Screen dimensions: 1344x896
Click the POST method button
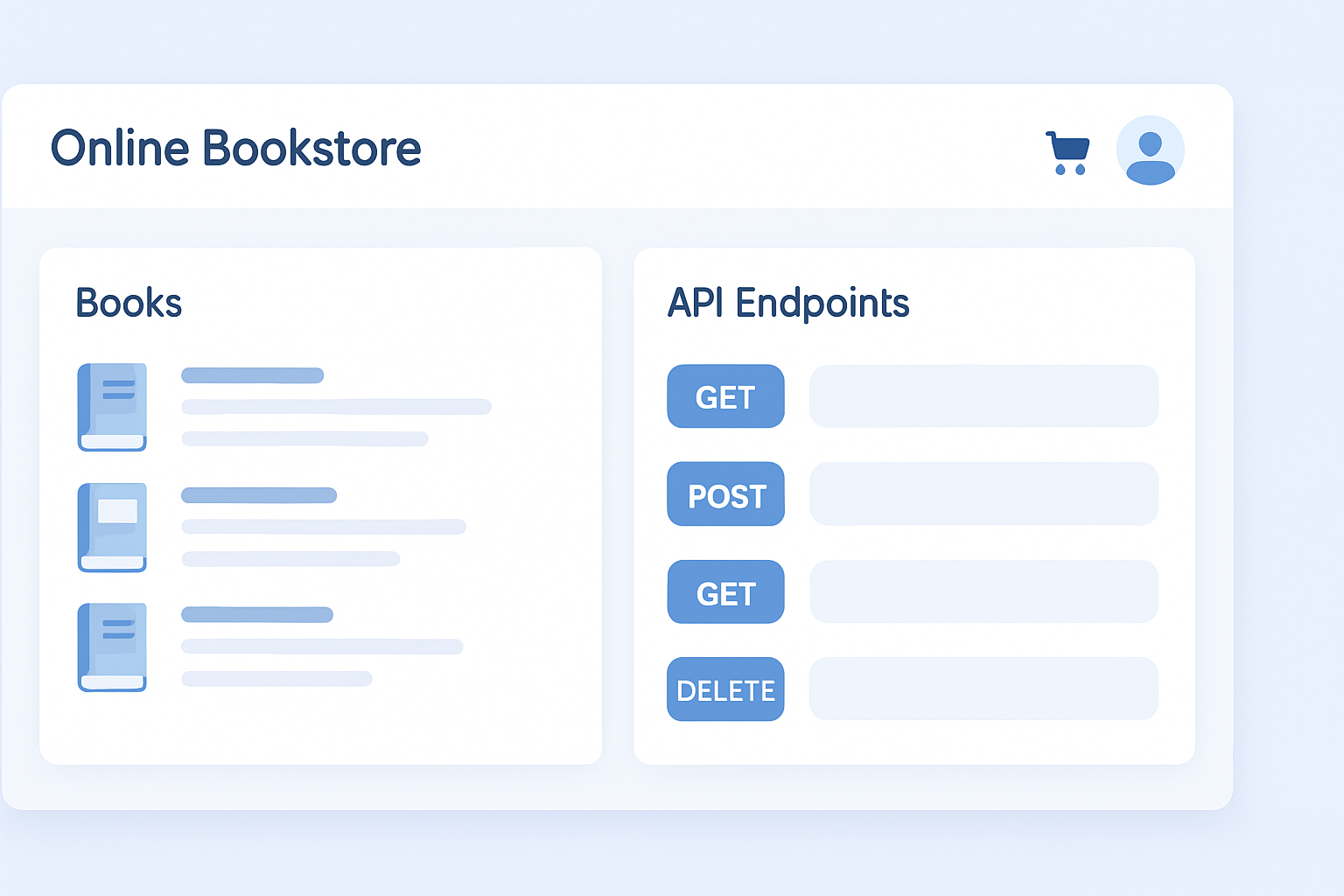725,494
